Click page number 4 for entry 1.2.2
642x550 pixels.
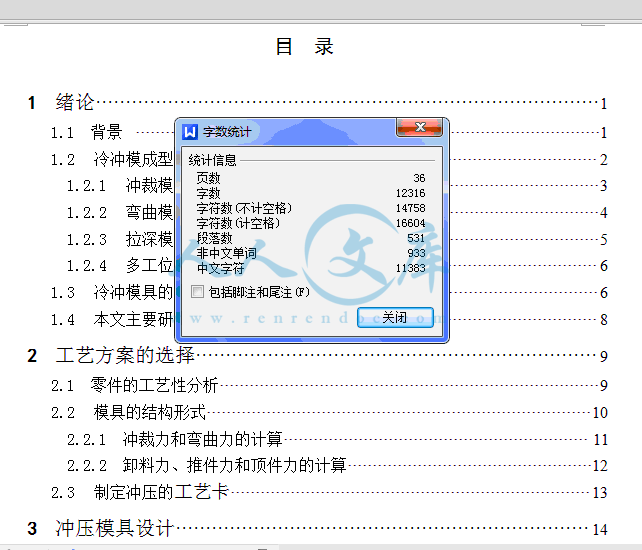tap(604, 213)
